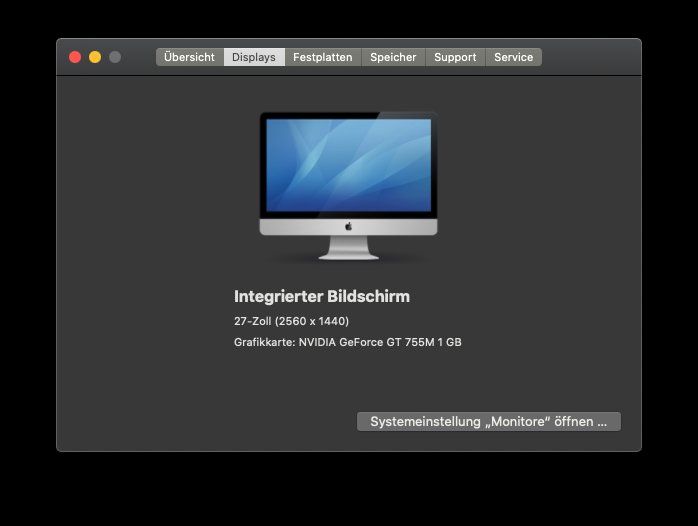The height and width of the screenshot is (526, 698).
Task: Click the Grafikkarte NVIDIA GeForce text
Action: (348, 342)
